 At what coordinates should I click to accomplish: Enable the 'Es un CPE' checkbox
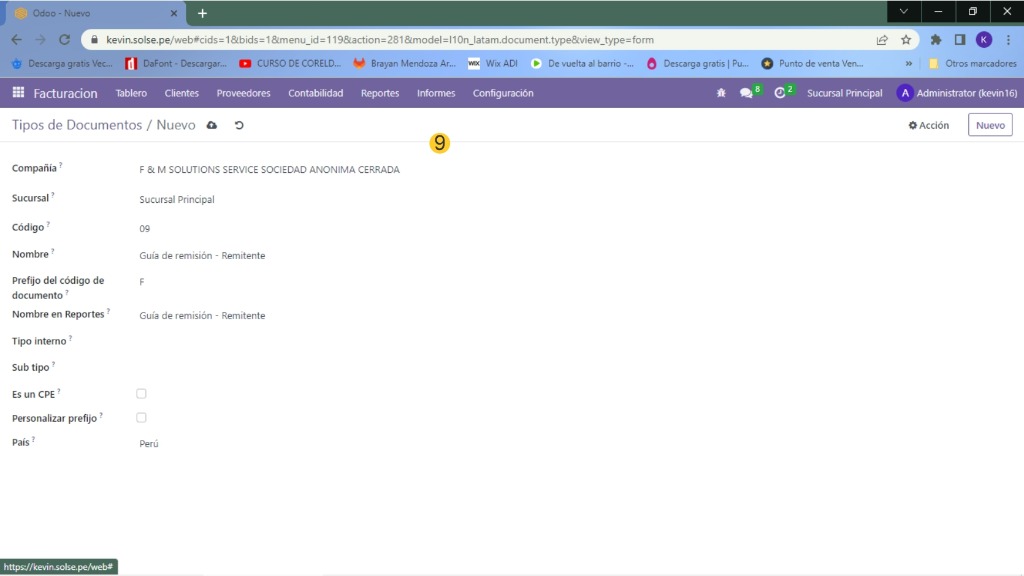tap(141, 394)
